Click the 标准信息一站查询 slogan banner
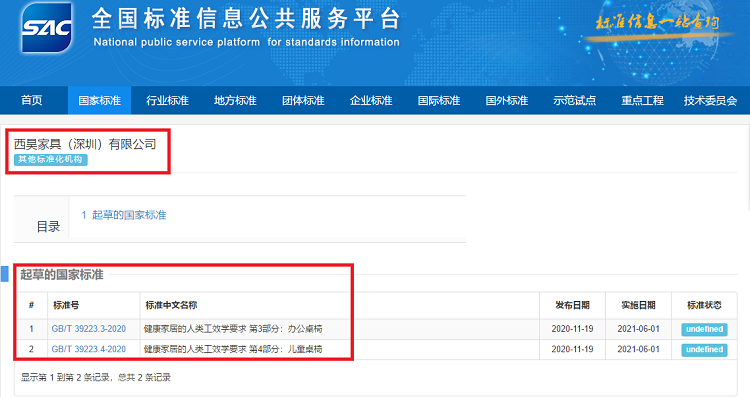 tap(657, 22)
